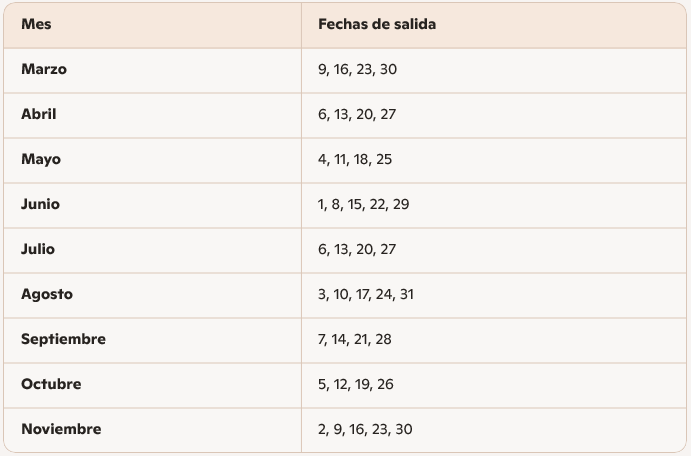This screenshot has height=456, width=691.
Task: Click the "Mes" column header
Action: point(37,25)
